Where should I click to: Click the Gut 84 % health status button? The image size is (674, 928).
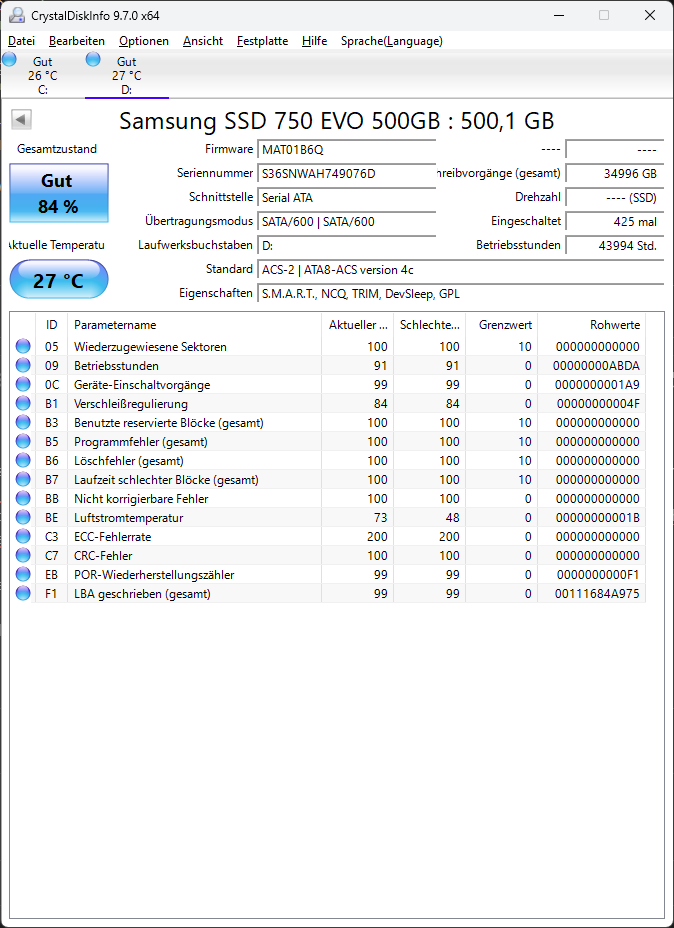[59, 193]
